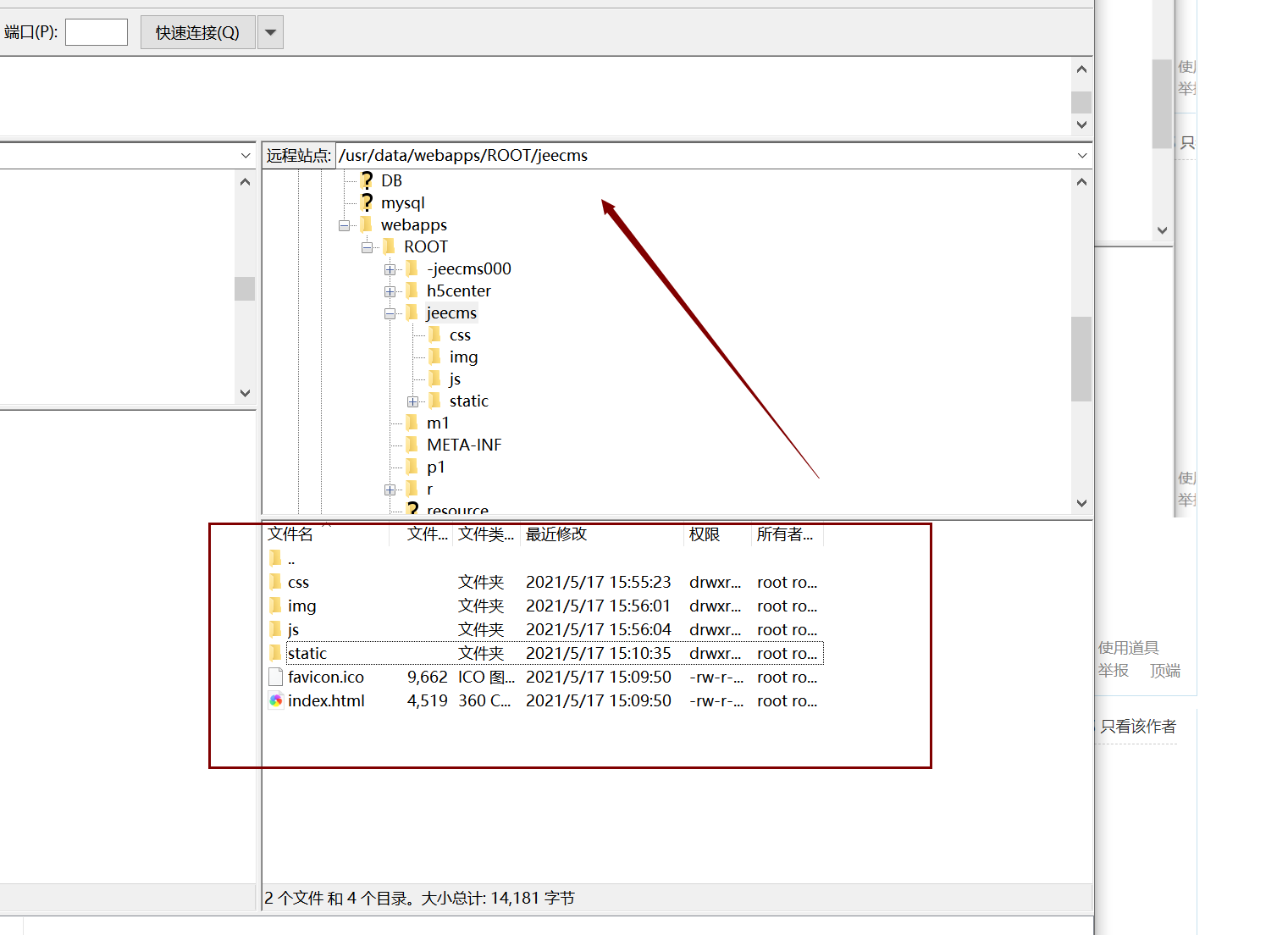Expand the static folder in tree
The height and width of the screenshot is (935, 1288).
pyautogui.click(x=412, y=401)
